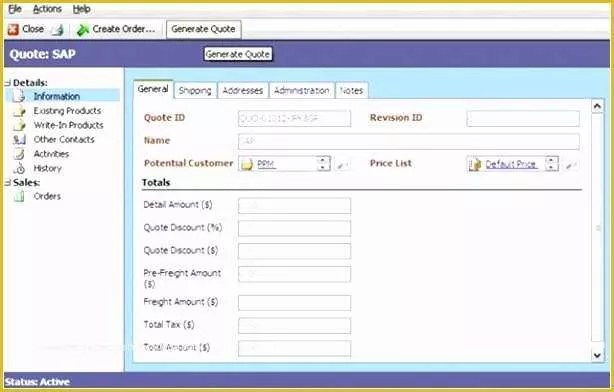Open History via its clock icon

(x=19, y=168)
